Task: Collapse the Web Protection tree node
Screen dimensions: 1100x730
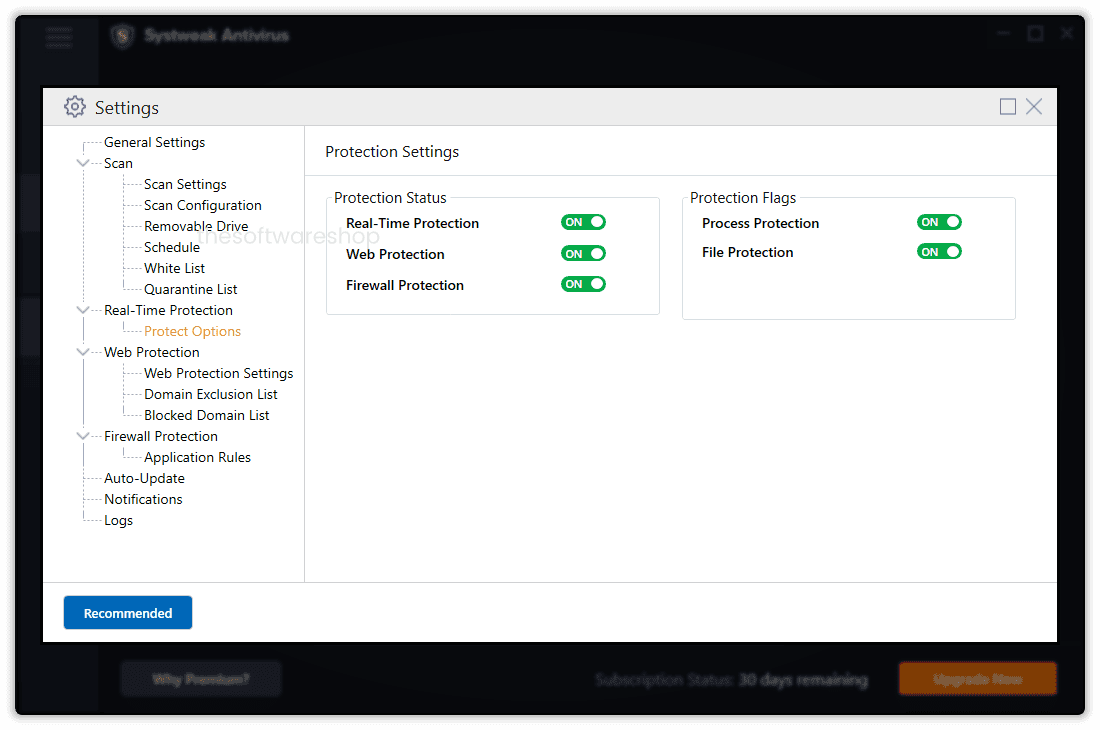Action: (x=83, y=352)
